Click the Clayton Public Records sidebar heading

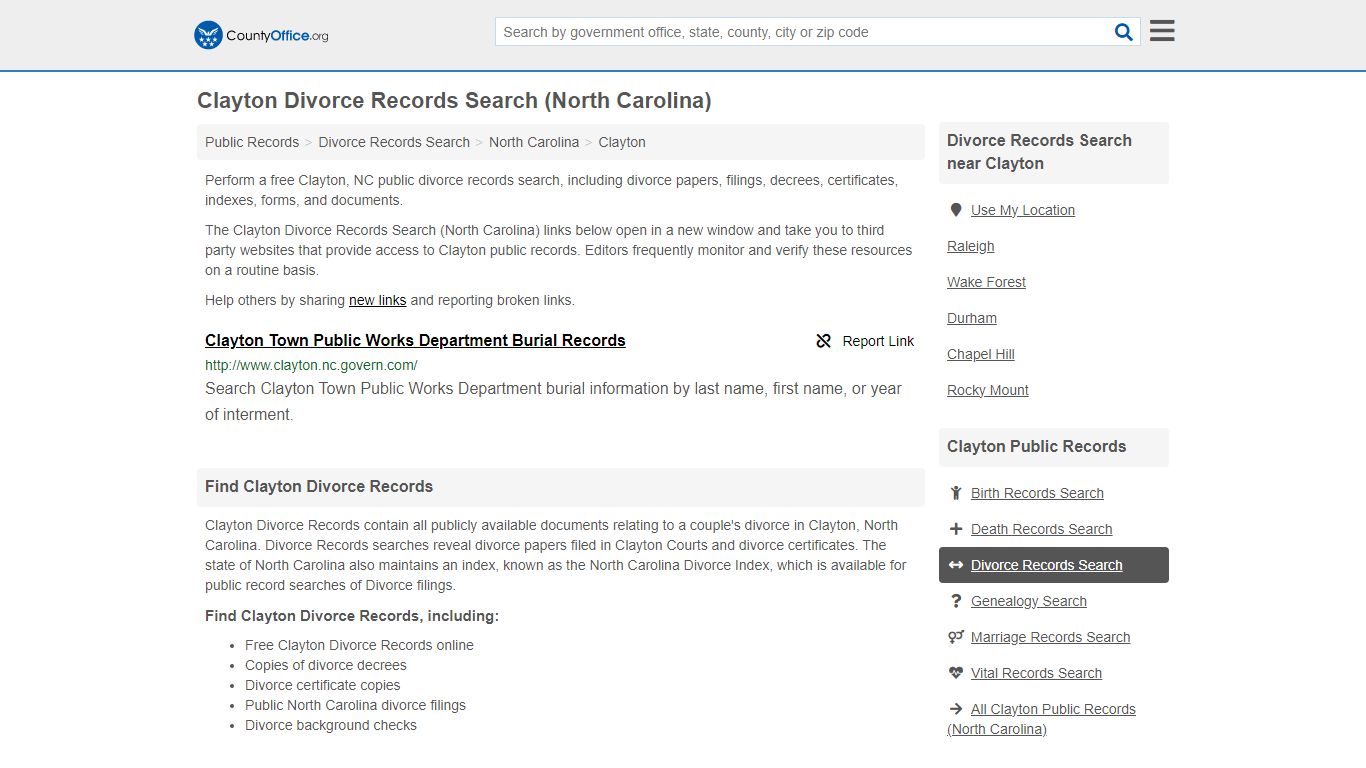pyautogui.click(x=1036, y=446)
